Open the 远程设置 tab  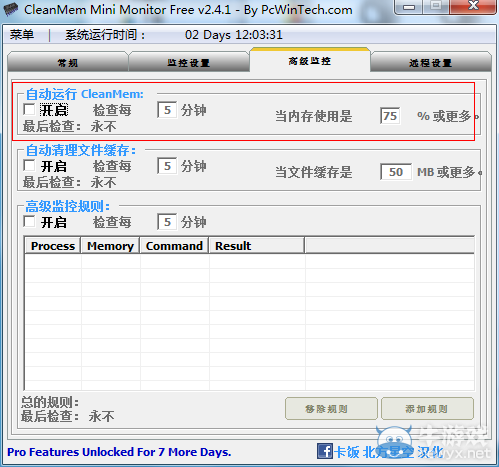430,63
